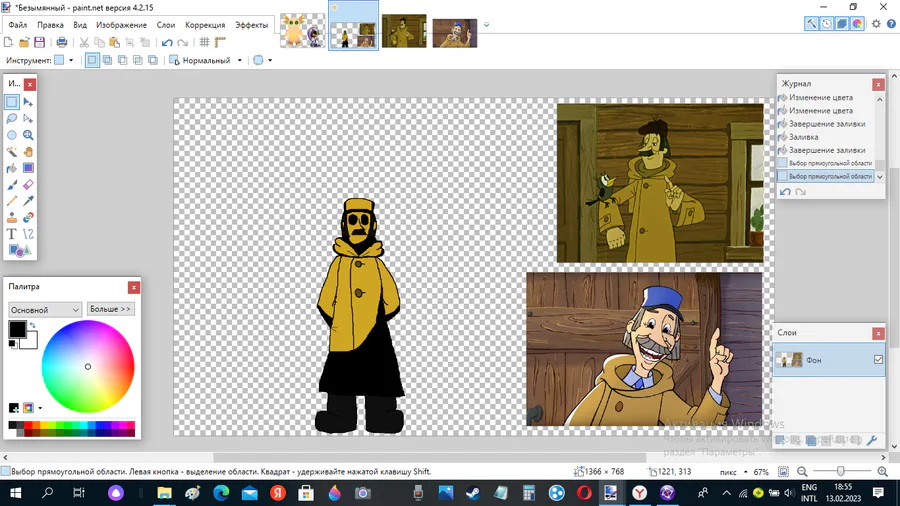Close the Палитра panel
The image size is (900, 506).
(134, 287)
